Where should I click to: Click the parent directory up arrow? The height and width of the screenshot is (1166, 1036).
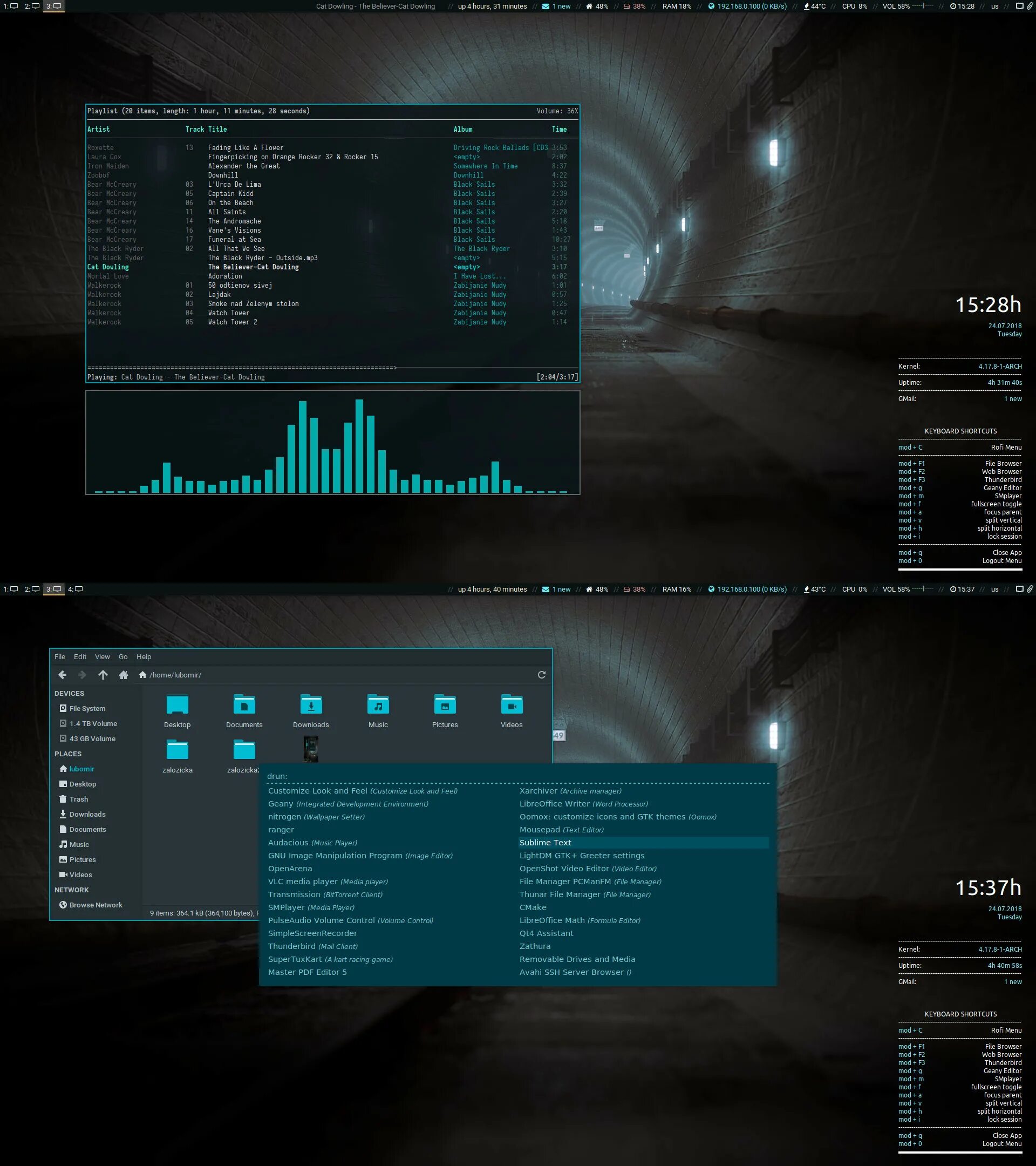103,675
